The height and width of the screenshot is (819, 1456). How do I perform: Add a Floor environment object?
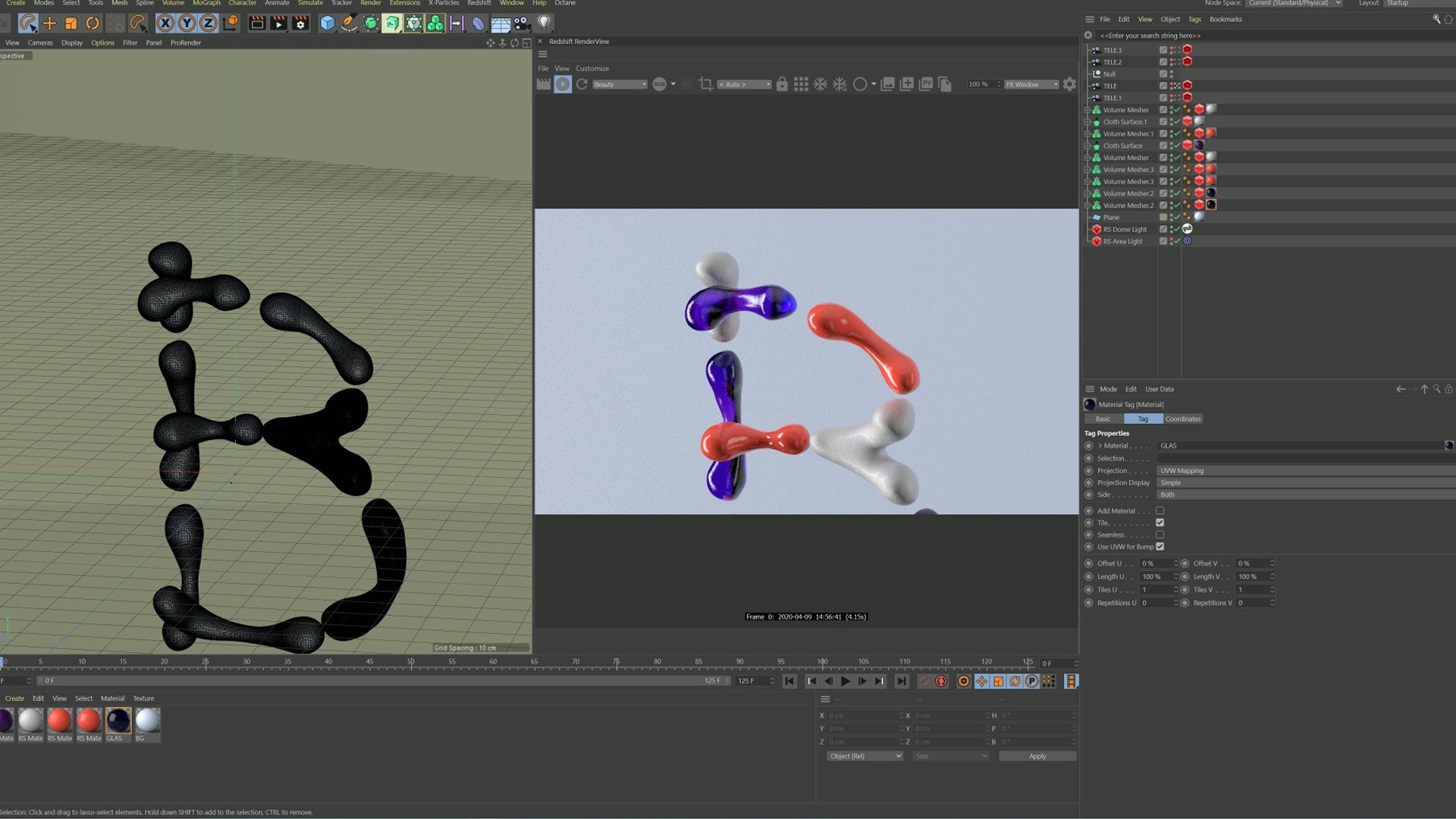[500, 24]
